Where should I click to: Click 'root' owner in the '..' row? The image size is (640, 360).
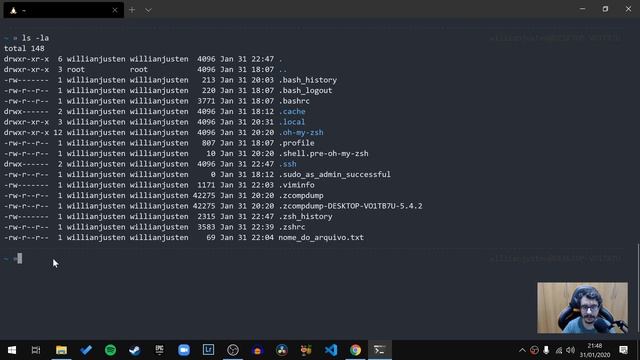76,69
